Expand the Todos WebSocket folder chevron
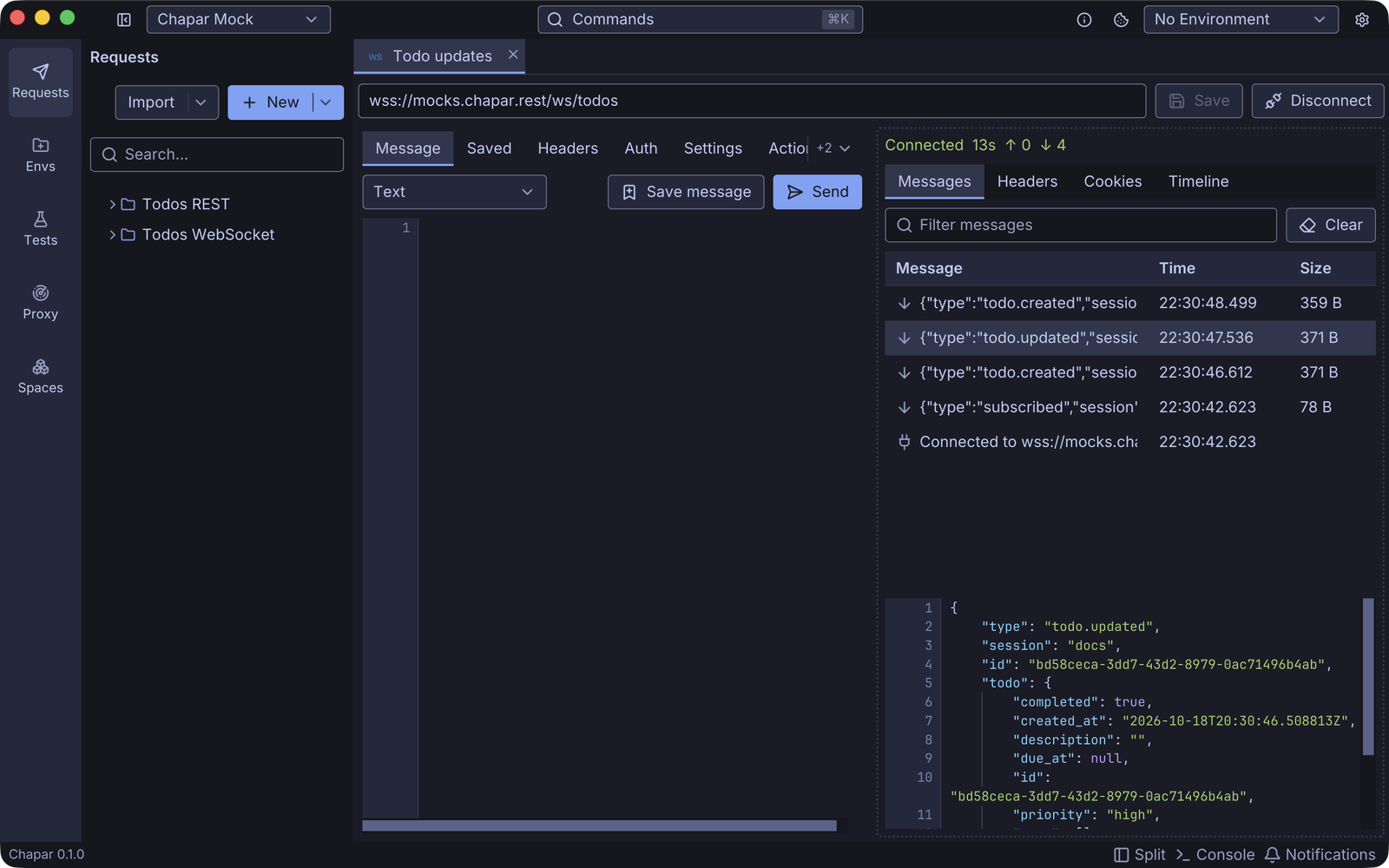 (x=112, y=234)
